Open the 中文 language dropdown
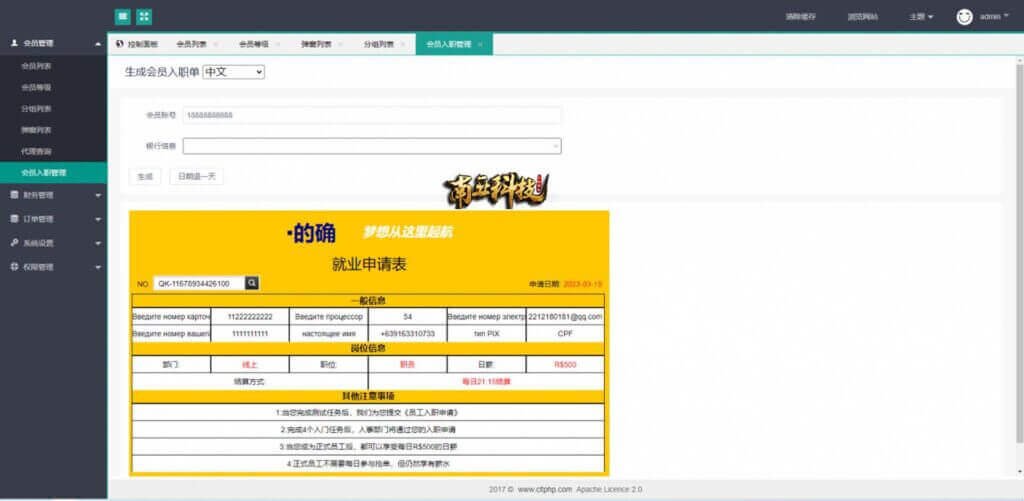Screen dimensions: 1024x501 (x=233, y=72)
